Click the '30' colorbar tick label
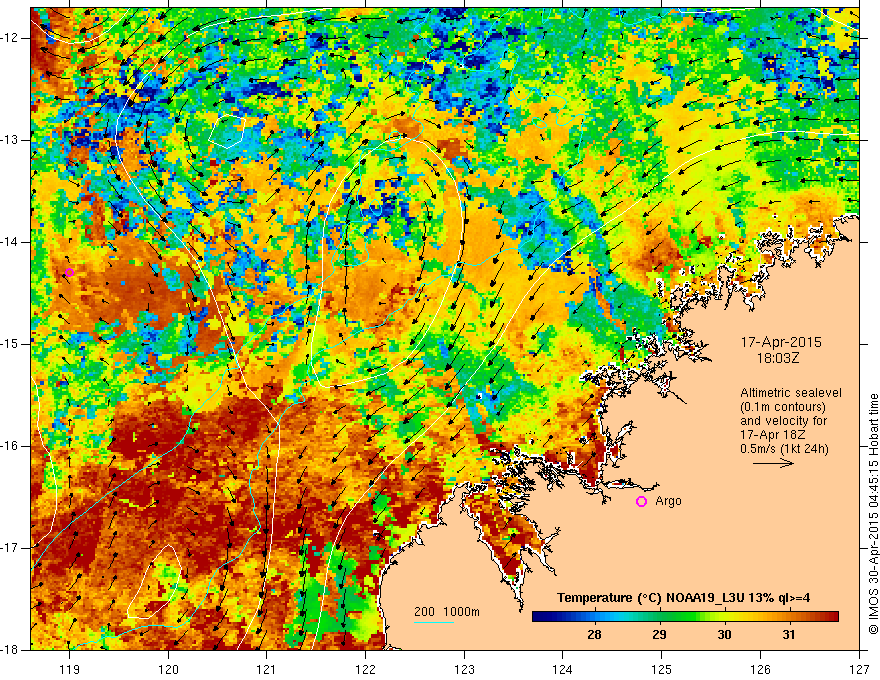Image resolution: width=880 pixels, height=680 pixels. [x=725, y=635]
